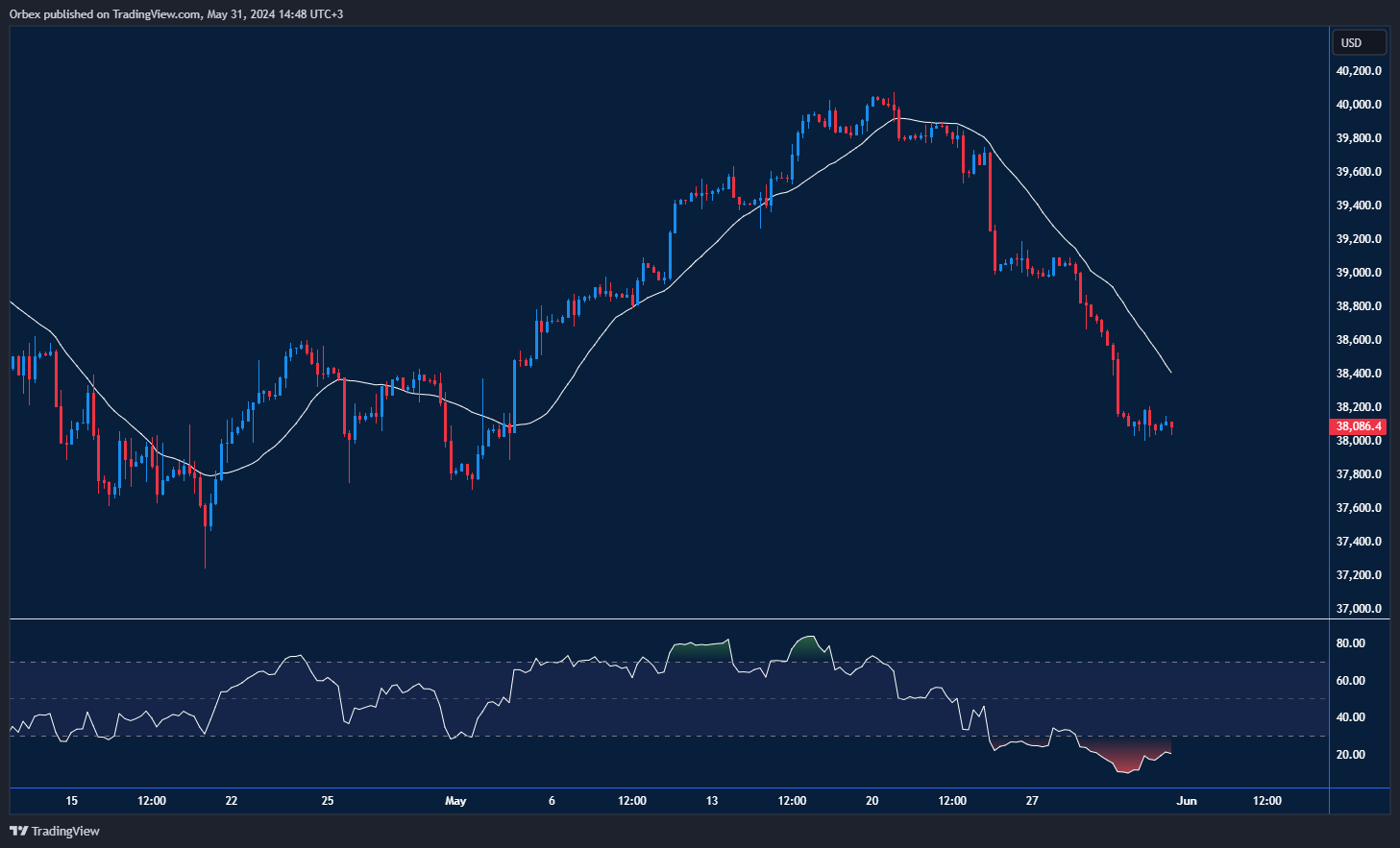Click the TradingView logo icon
Viewport: 1400px width, 848px height.
(18, 831)
